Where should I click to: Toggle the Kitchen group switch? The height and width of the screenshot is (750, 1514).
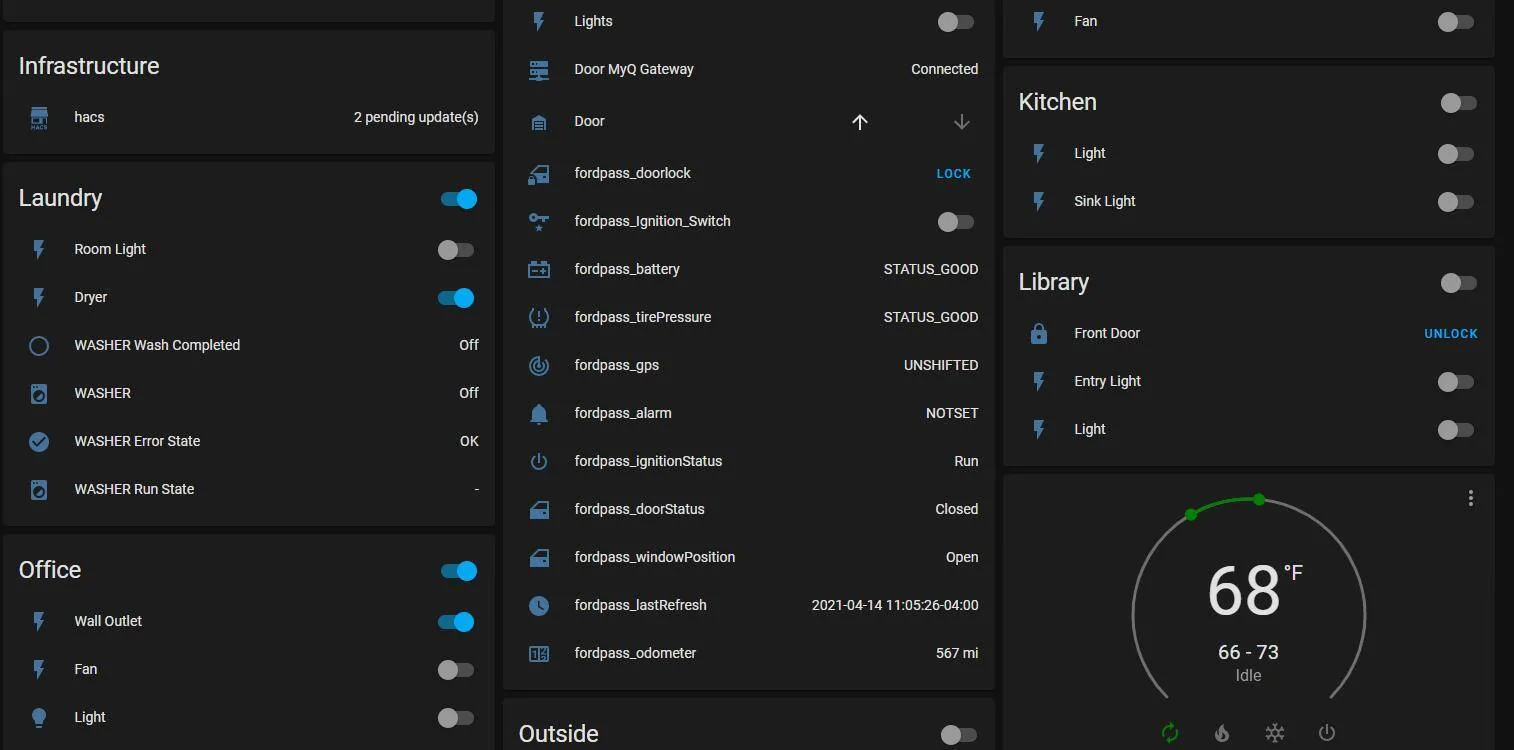1459,102
